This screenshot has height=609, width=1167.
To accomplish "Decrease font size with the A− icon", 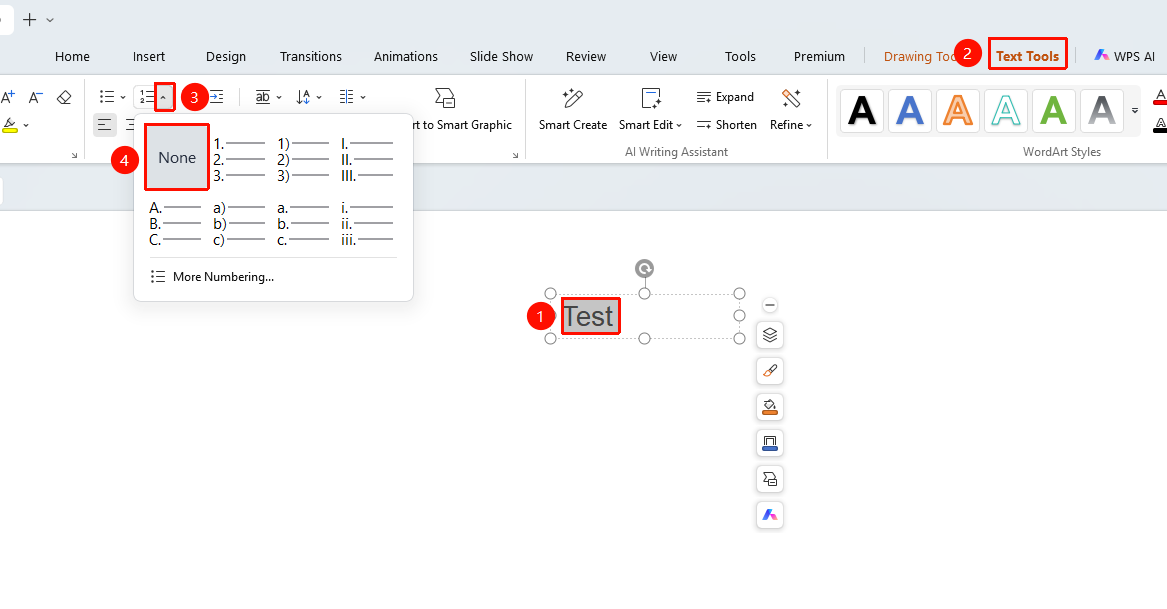I will tap(36, 97).
